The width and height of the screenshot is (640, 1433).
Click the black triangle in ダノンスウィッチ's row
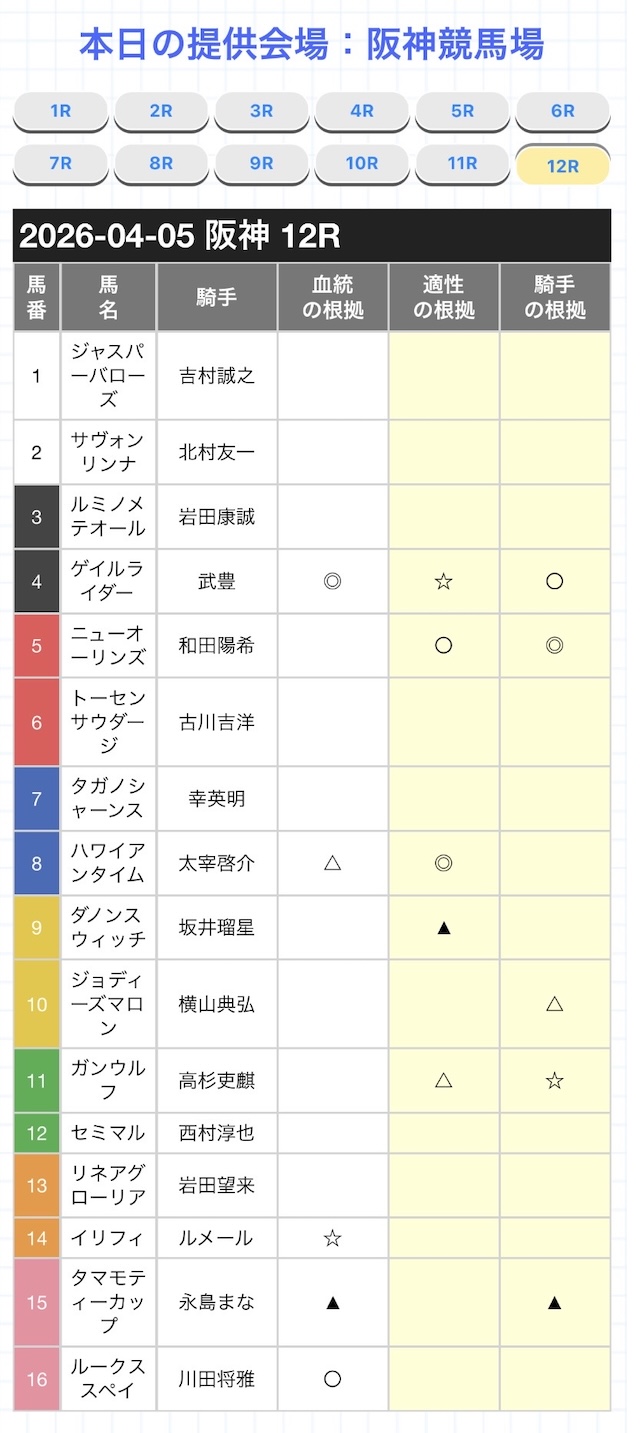444,927
